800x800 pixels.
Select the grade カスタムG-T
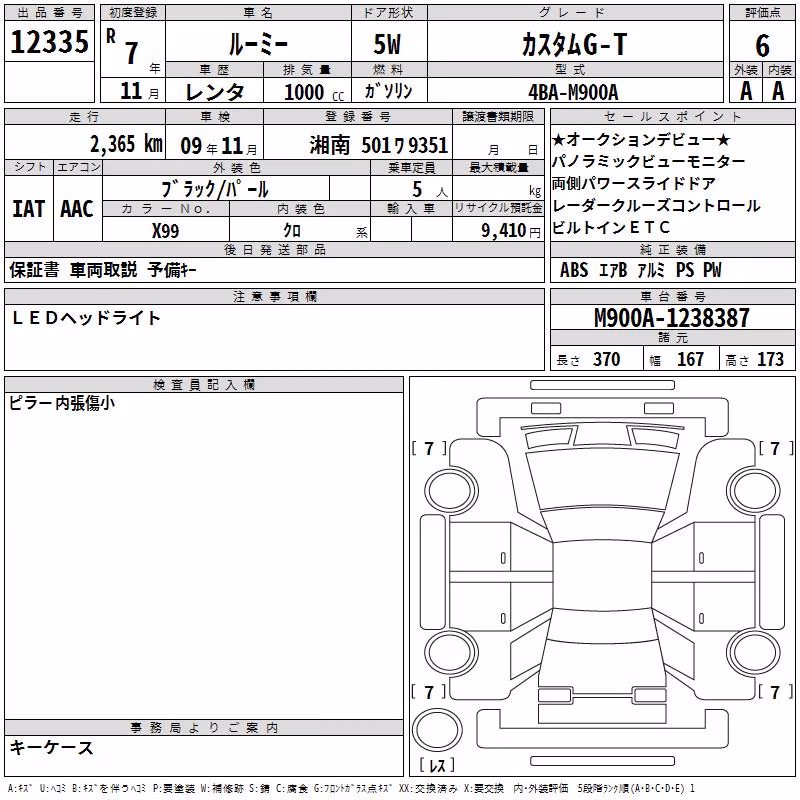click(574, 44)
